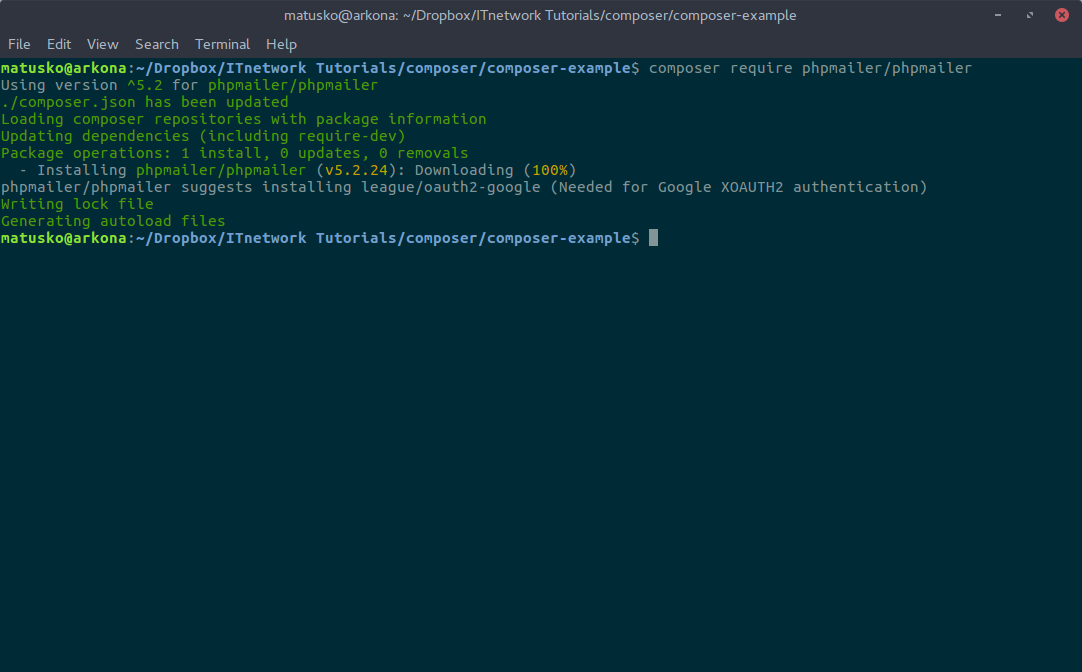Click the (100%) download progress indicator
Viewport: 1082px width, 672px height.
pos(549,169)
